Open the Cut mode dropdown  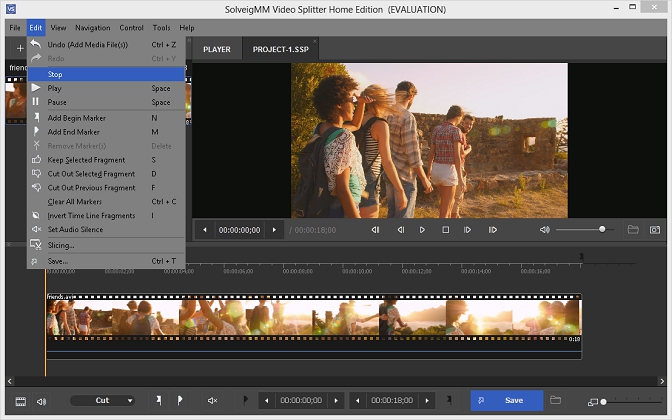tap(102, 400)
